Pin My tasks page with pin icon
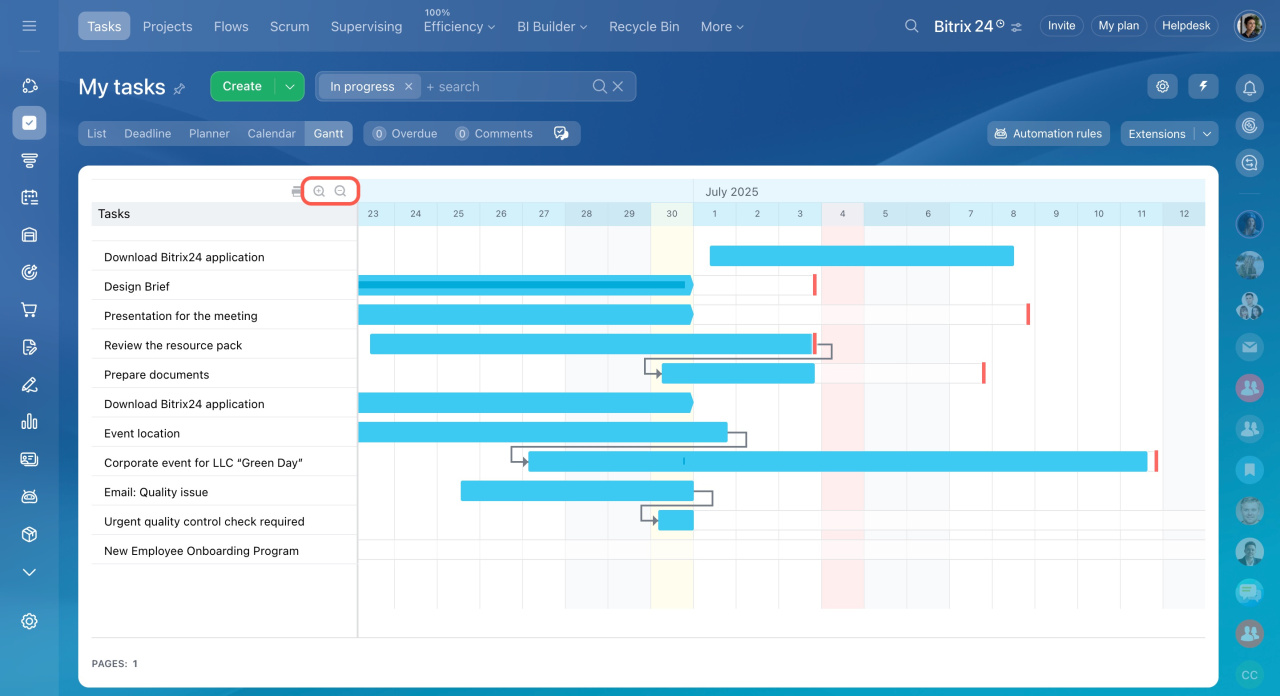This screenshot has height=696, width=1280. tap(180, 88)
